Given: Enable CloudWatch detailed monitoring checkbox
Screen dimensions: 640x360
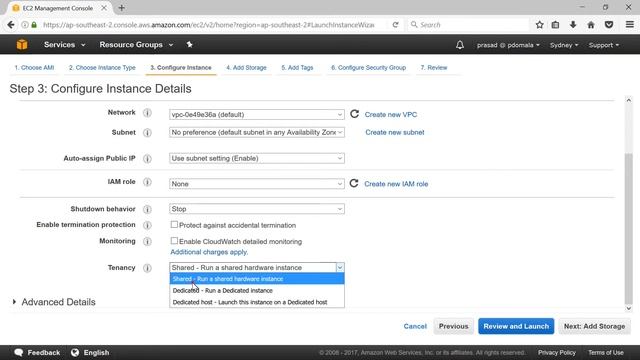Looking at the screenshot, I should point(174,241).
